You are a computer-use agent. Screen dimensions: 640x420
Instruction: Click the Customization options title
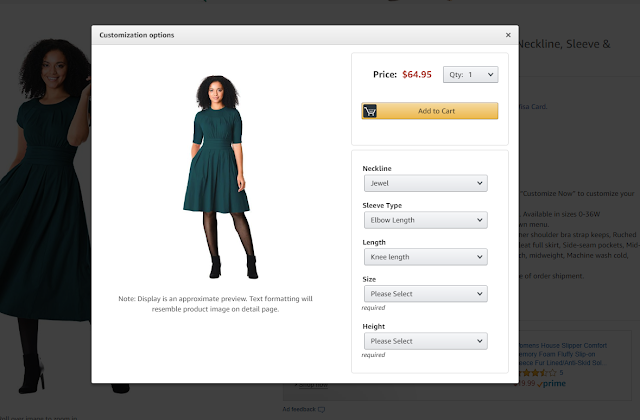tap(137, 35)
